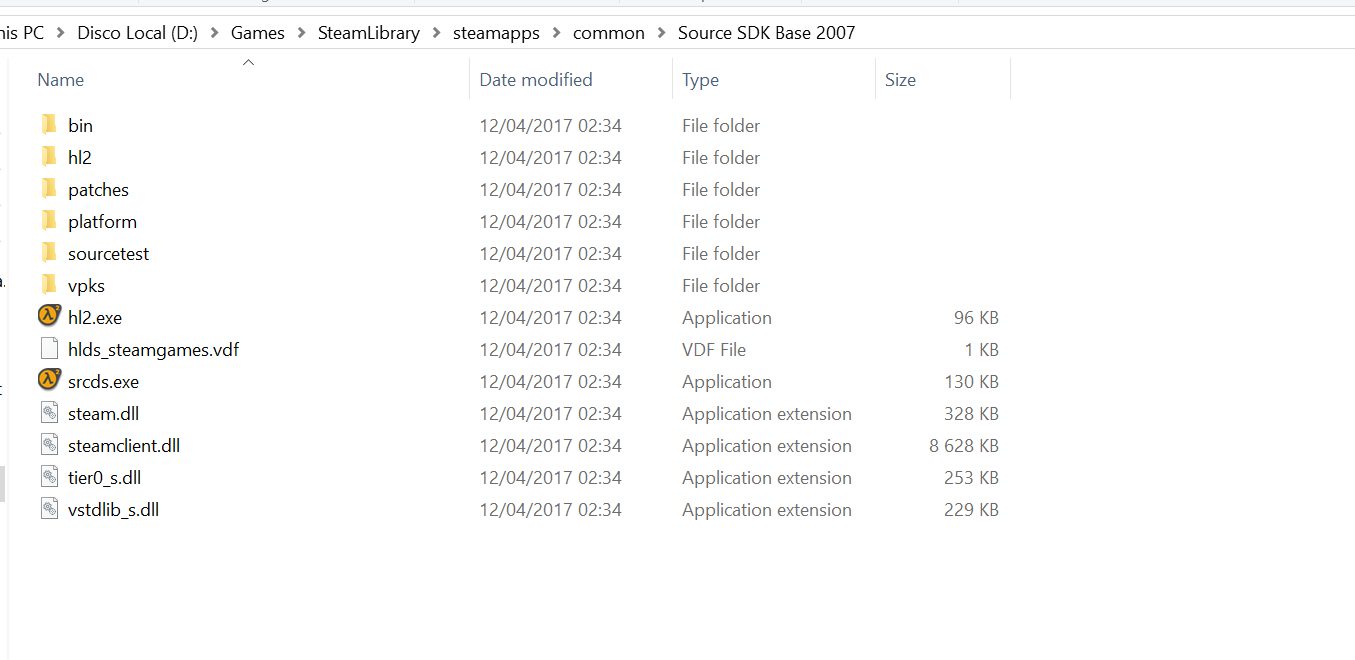Click the 253 KB size value

coord(971,477)
